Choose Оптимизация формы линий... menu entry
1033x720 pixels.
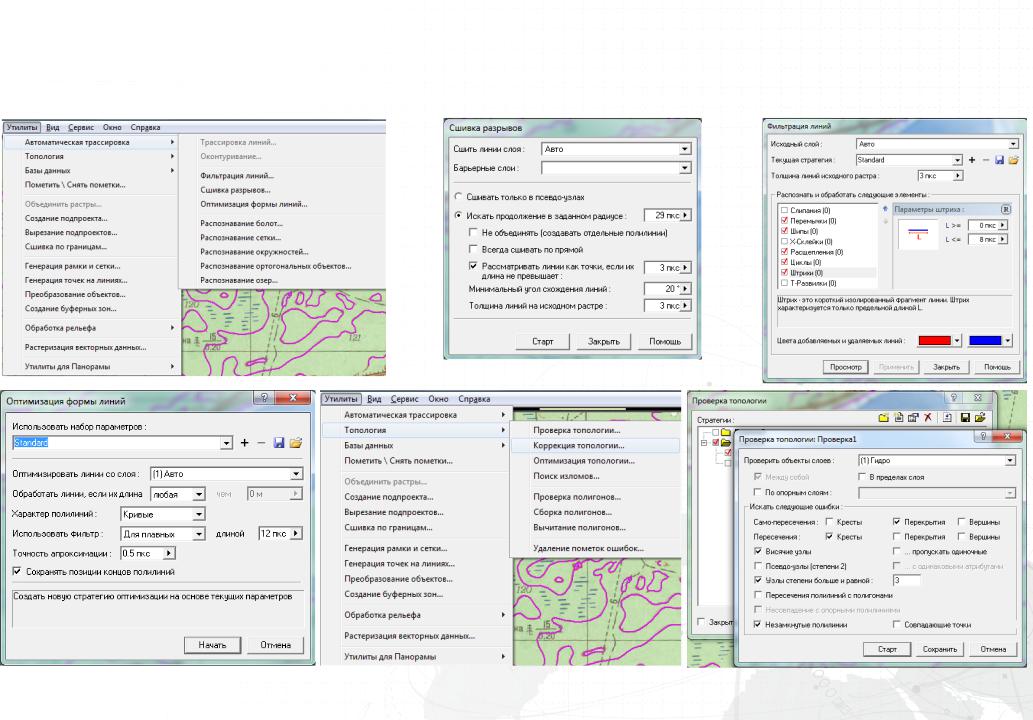click(x=254, y=204)
